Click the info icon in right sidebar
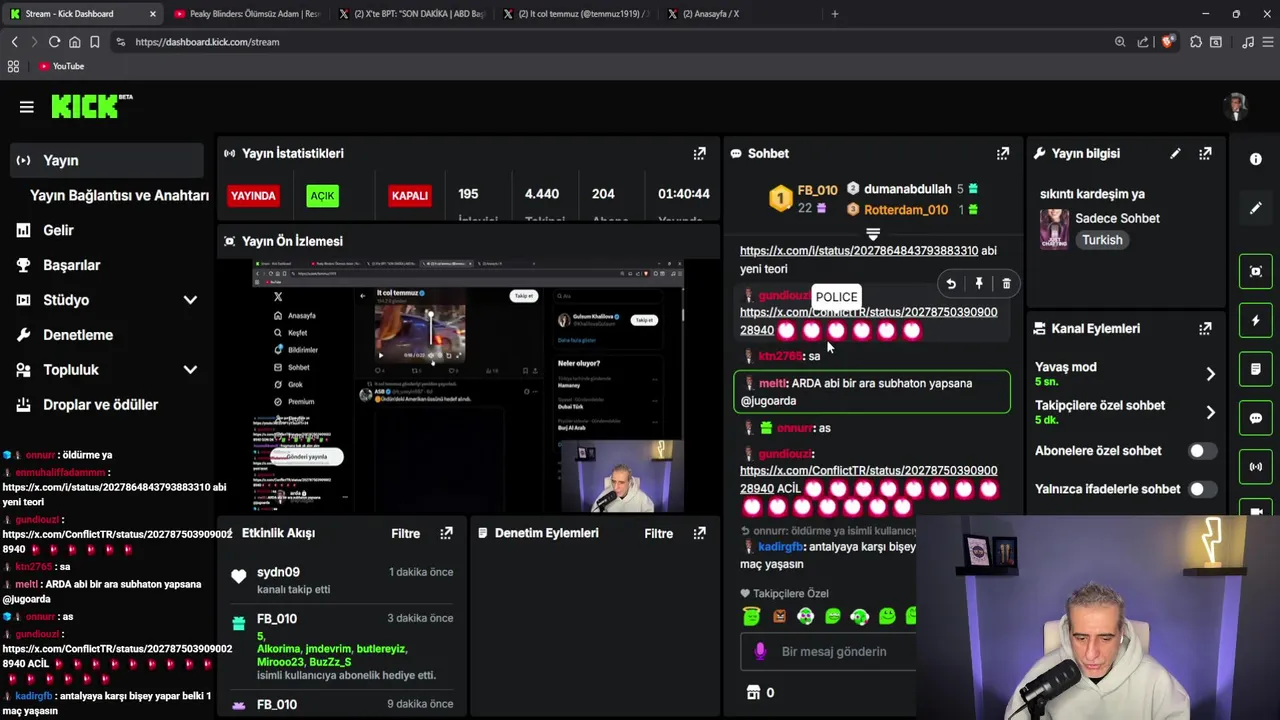The width and height of the screenshot is (1280, 720). (x=1256, y=159)
